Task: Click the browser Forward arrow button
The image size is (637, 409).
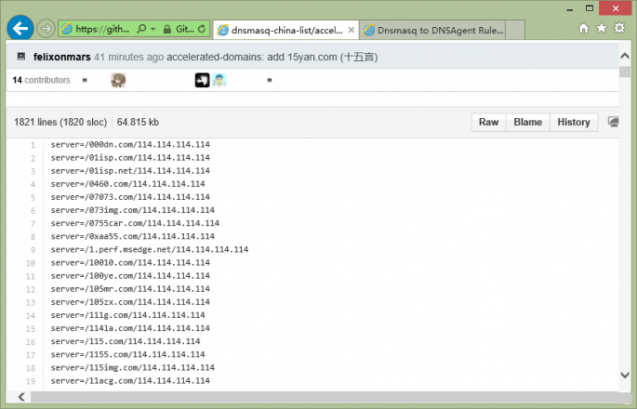Action: (46, 28)
